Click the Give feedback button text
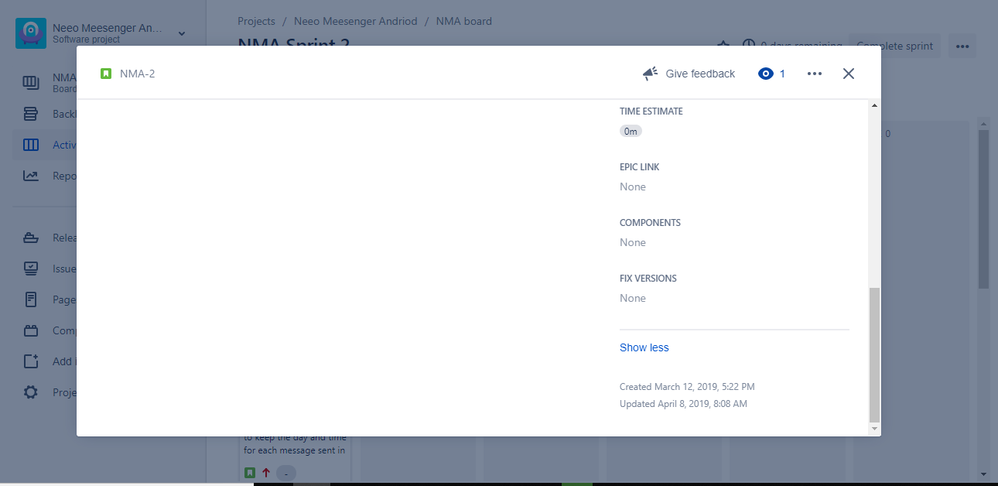 pos(700,74)
